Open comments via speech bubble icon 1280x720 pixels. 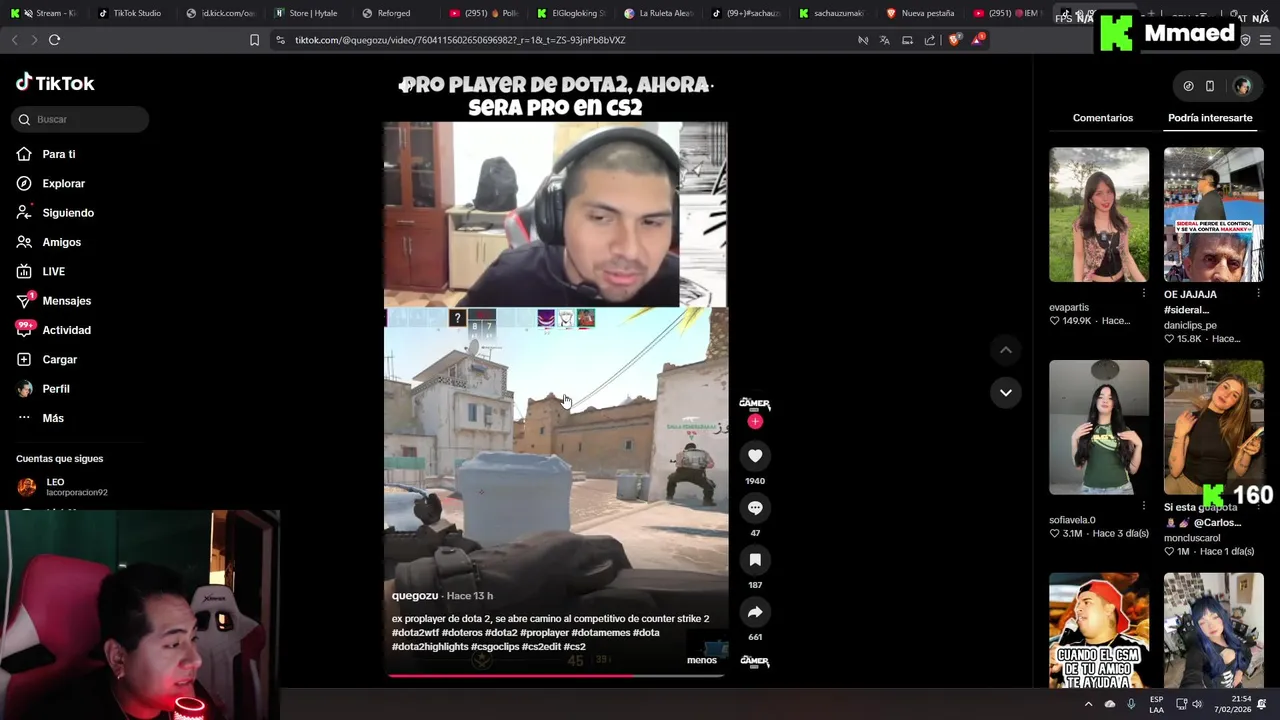pyautogui.click(x=755, y=508)
